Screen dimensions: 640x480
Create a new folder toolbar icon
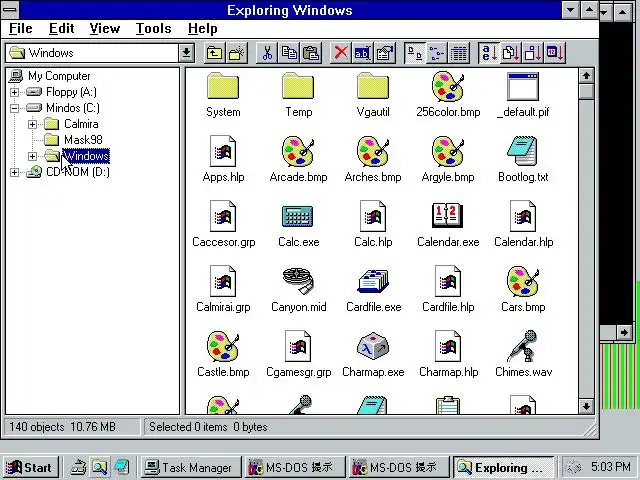click(x=237, y=53)
